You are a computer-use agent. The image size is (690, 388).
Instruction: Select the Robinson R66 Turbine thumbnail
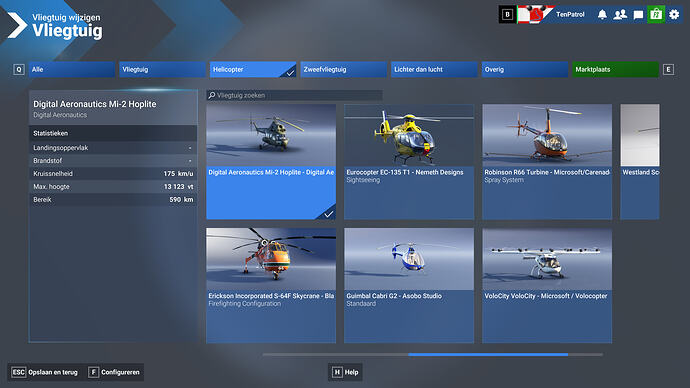[x=547, y=135]
